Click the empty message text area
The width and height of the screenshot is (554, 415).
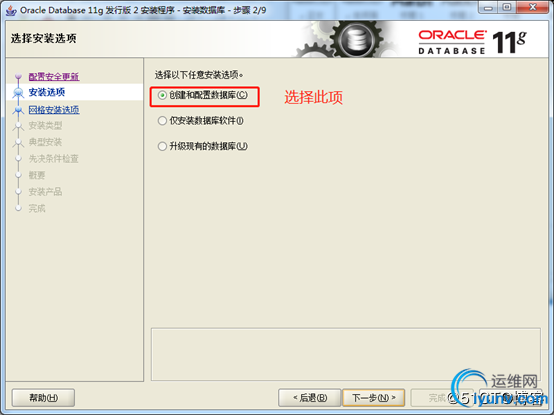pos(346,354)
